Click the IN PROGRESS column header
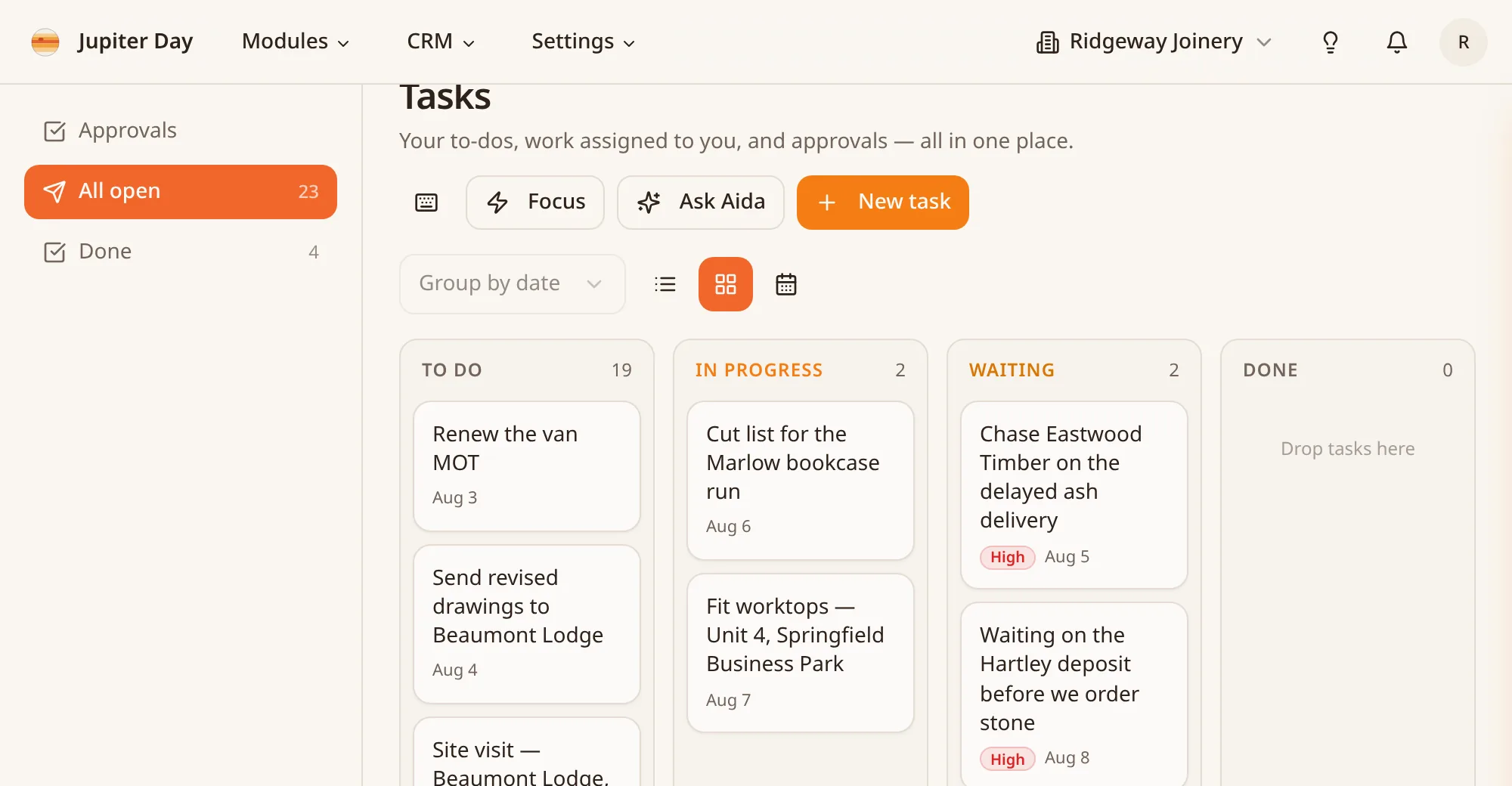The image size is (1512, 786). (x=759, y=370)
